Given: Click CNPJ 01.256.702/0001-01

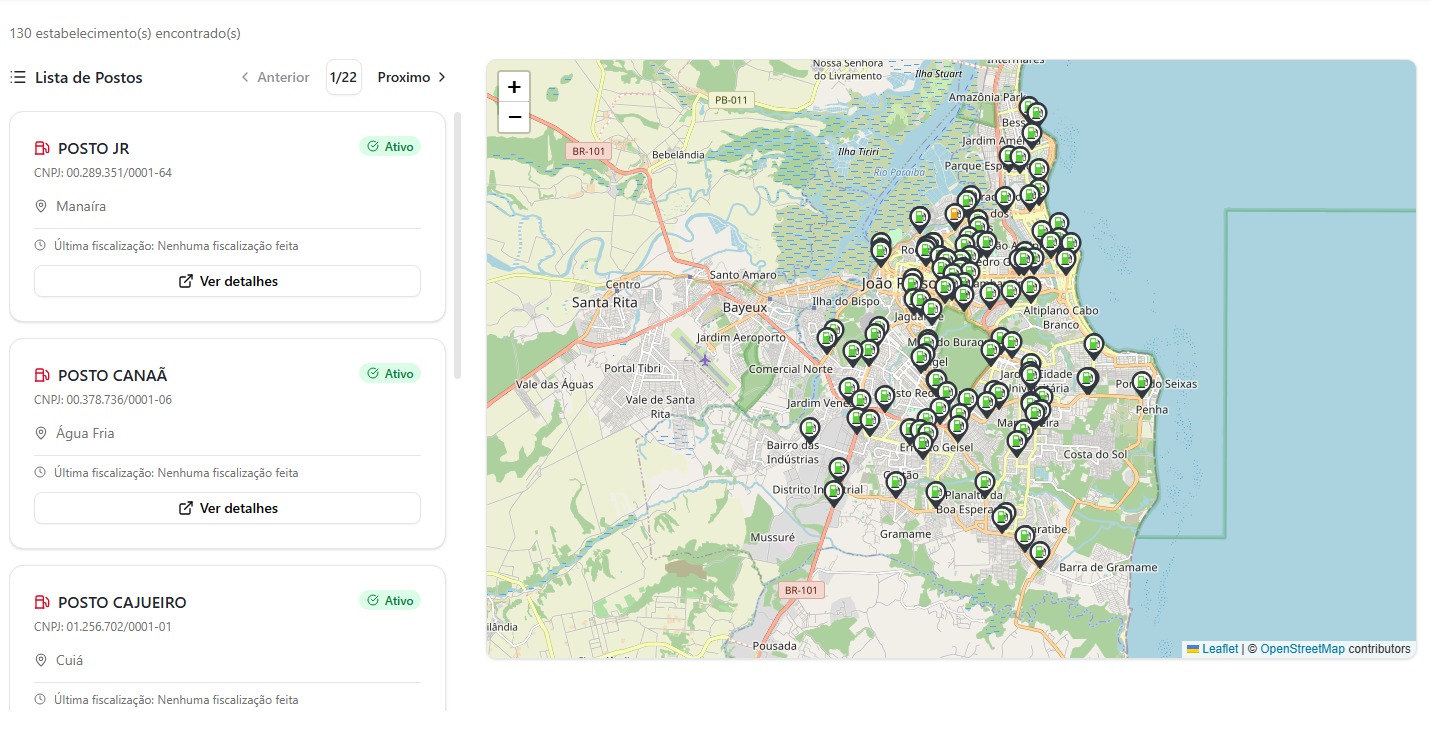Looking at the screenshot, I should click(103, 627).
